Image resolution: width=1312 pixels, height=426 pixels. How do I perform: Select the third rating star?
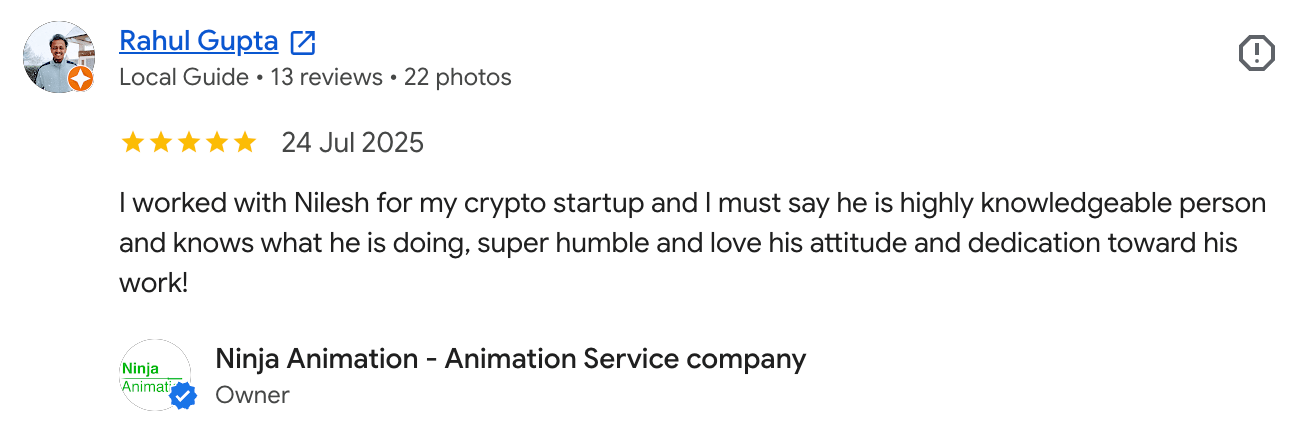tap(188, 143)
